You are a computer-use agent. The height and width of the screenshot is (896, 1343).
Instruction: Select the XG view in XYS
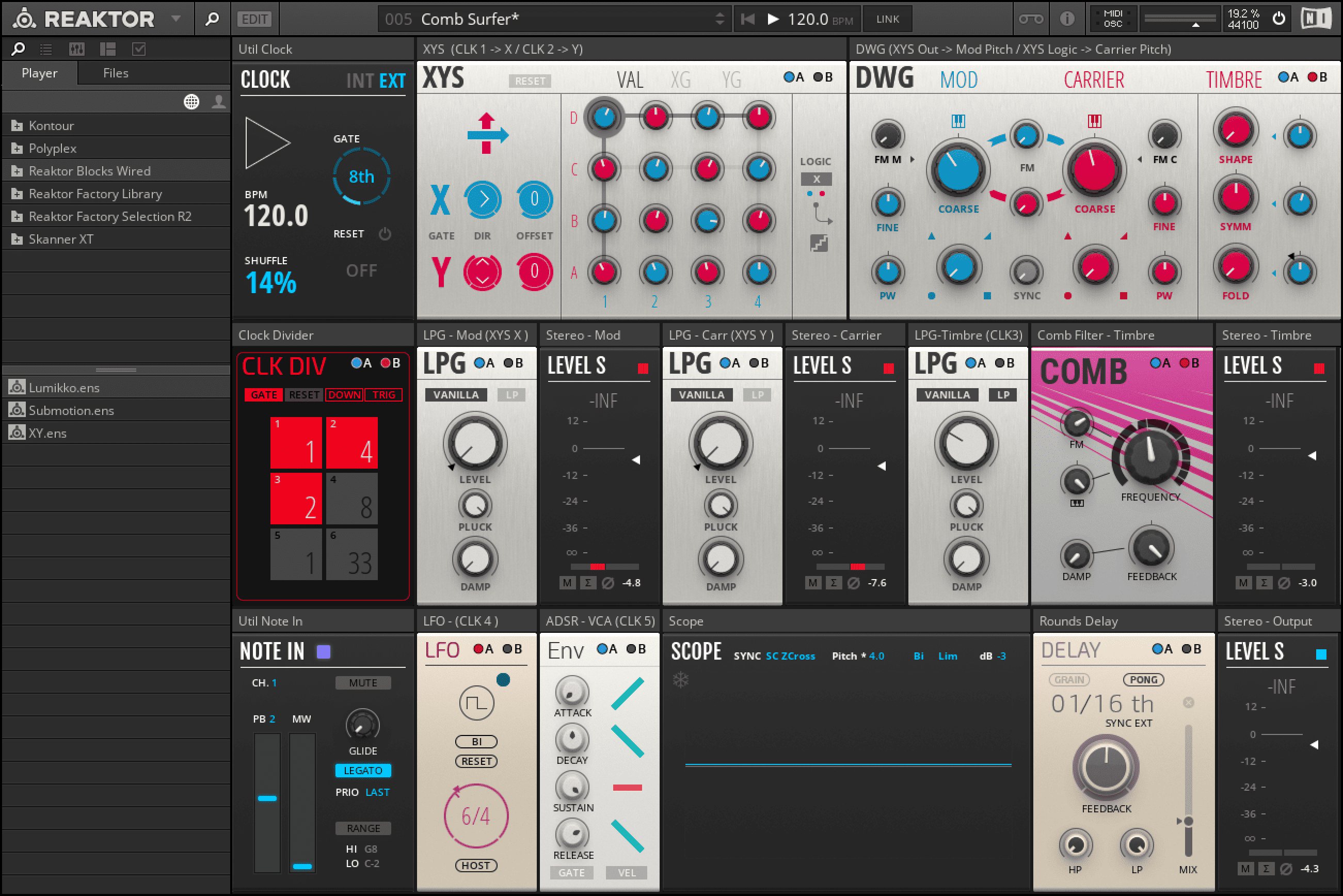coord(680,80)
